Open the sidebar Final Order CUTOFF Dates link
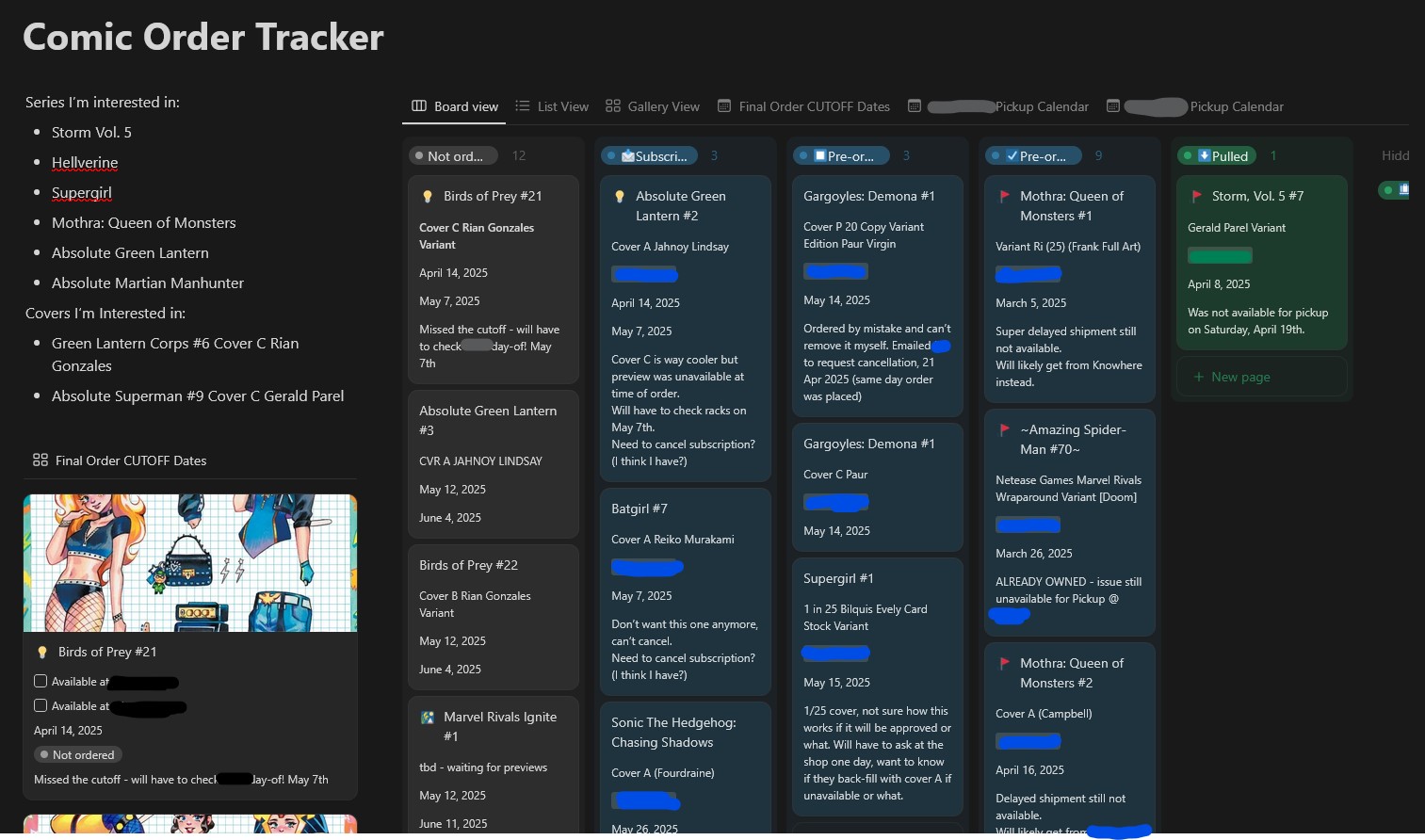 120,460
